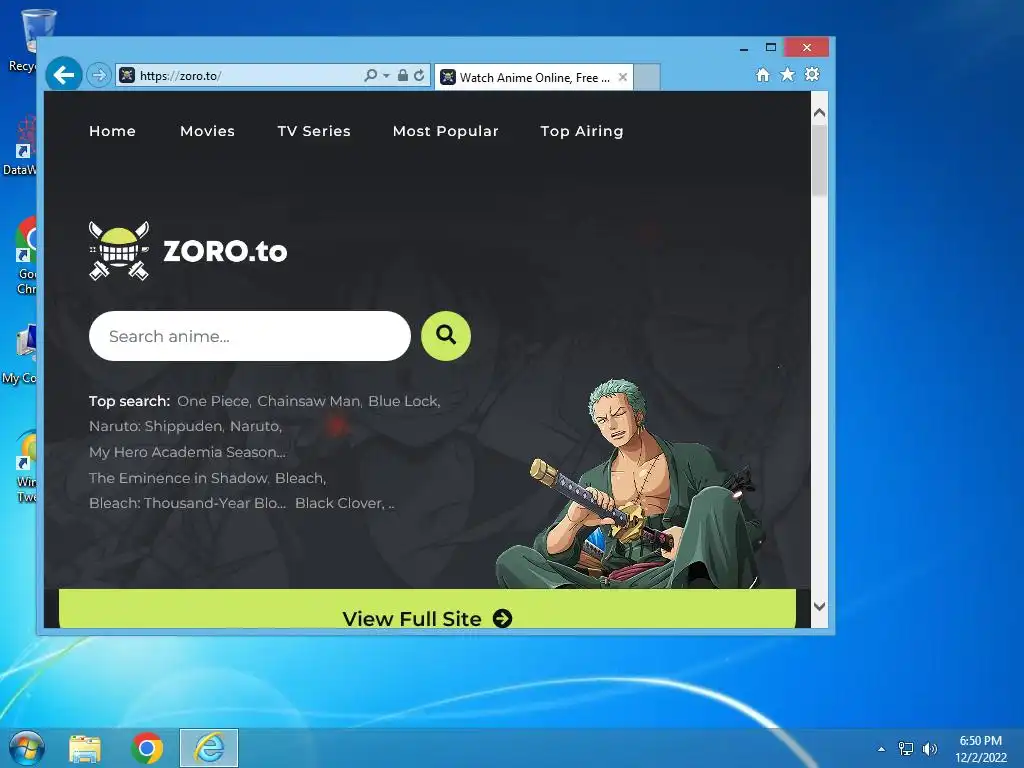Open the Top Airing menu item
This screenshot has width=1024, height=768.
pos(581,131)
